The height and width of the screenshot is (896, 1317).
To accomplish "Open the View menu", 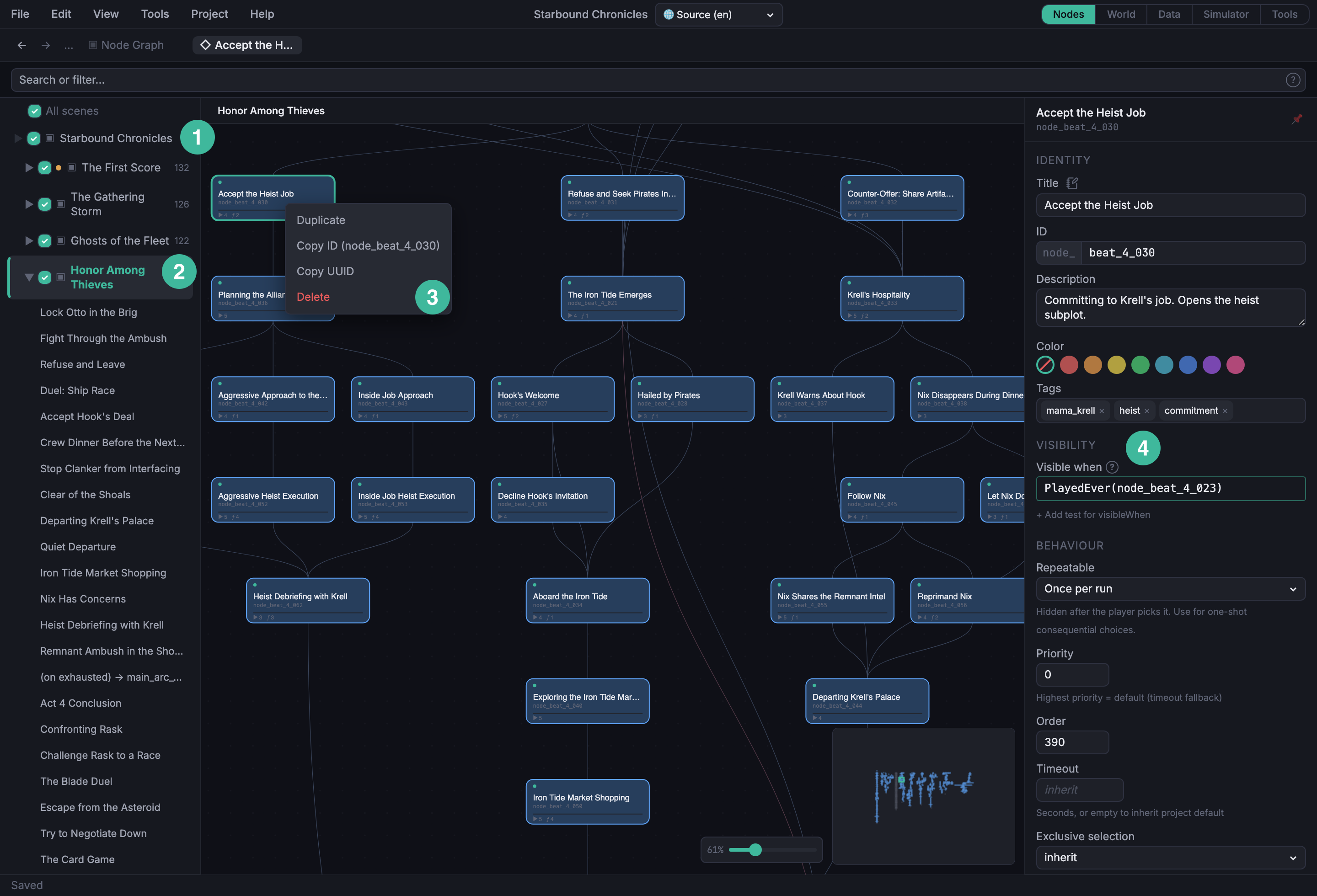I will pos(106,14).
